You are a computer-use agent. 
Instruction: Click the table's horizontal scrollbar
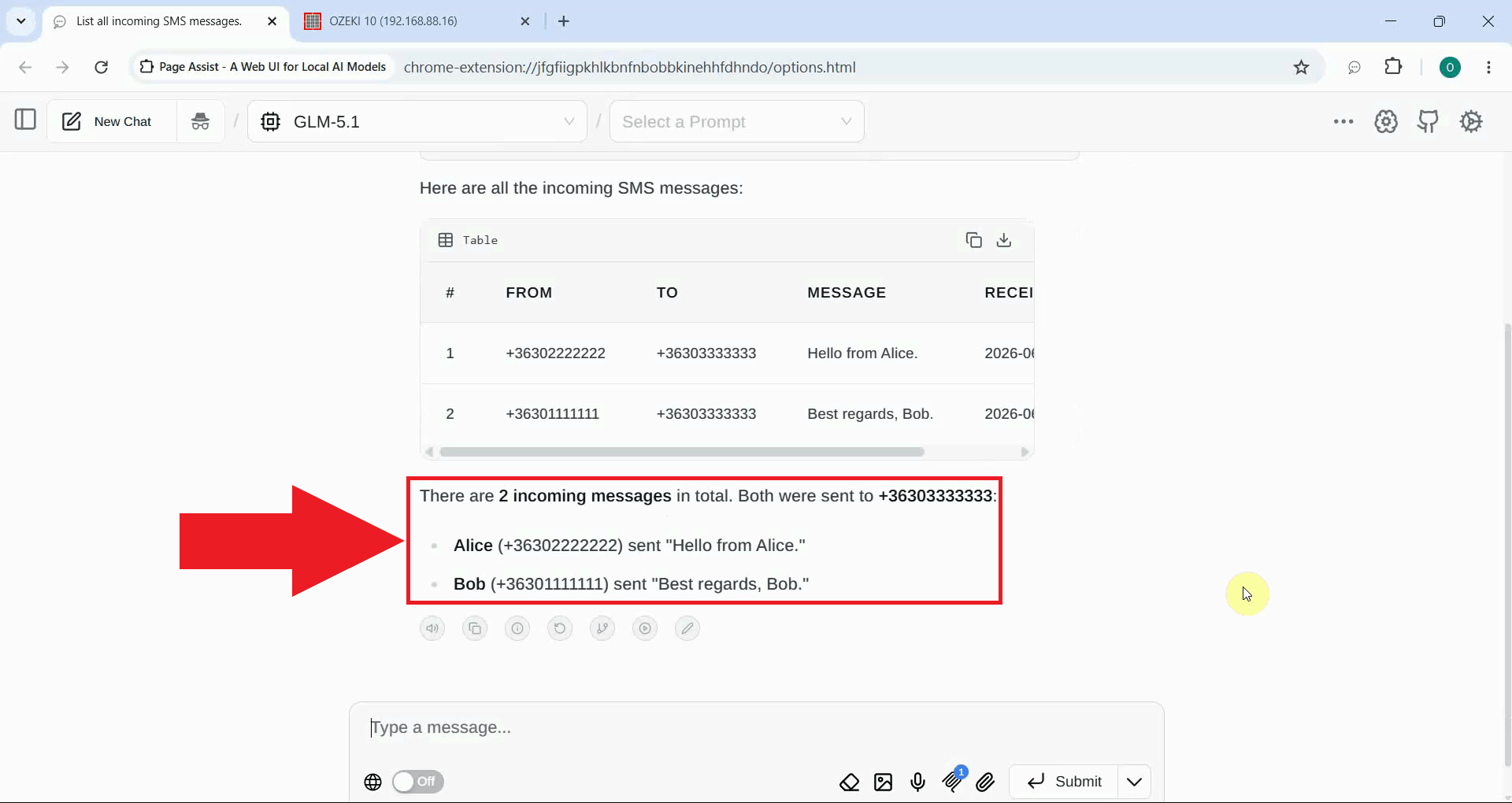[x=682, y=452]
